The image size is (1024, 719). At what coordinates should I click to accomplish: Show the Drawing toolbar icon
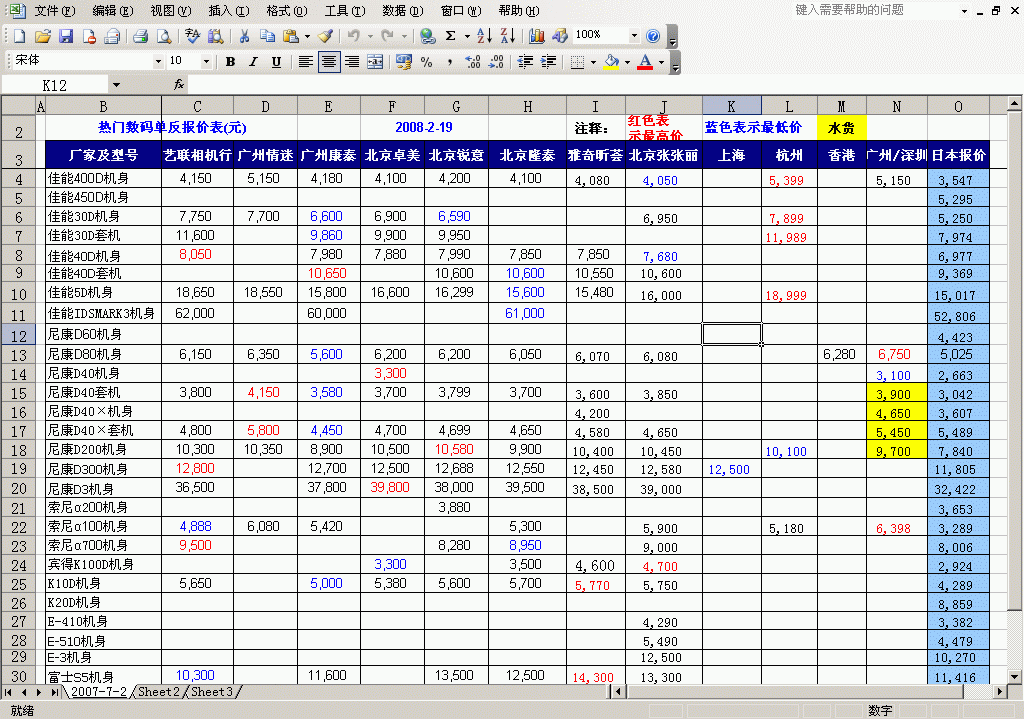point(560,36)
